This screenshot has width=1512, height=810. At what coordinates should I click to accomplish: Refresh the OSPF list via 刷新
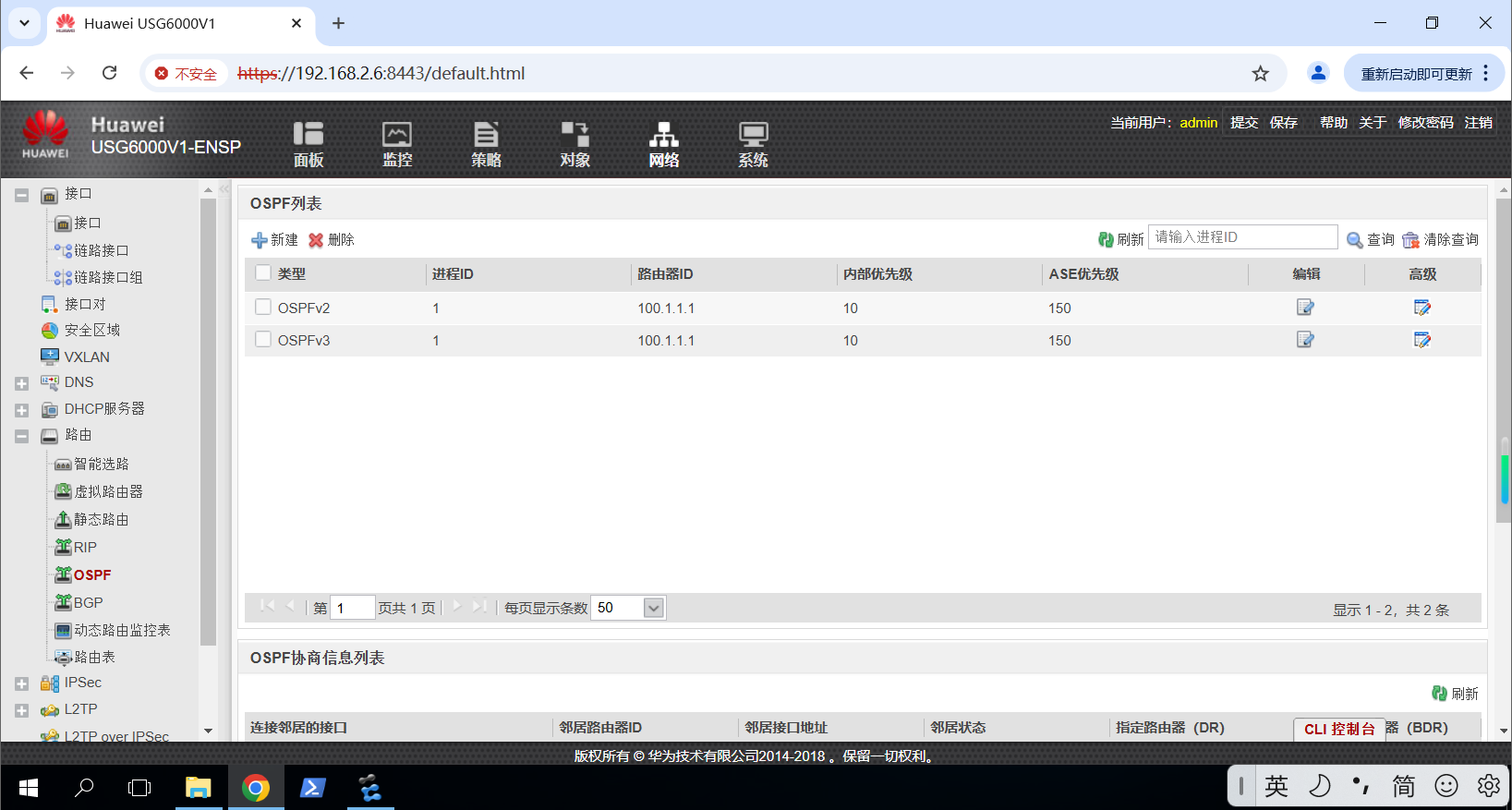(x=1120, y=239)
